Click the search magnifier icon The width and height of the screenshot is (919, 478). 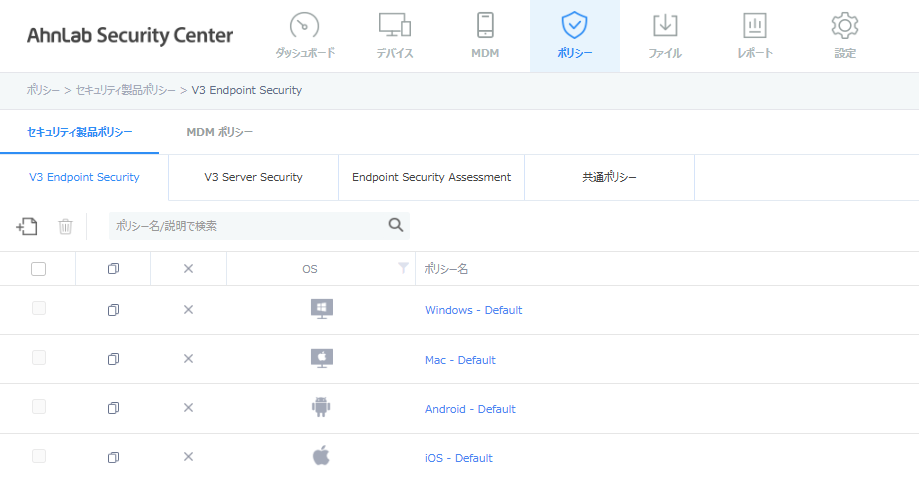click(x=396, y=225)
